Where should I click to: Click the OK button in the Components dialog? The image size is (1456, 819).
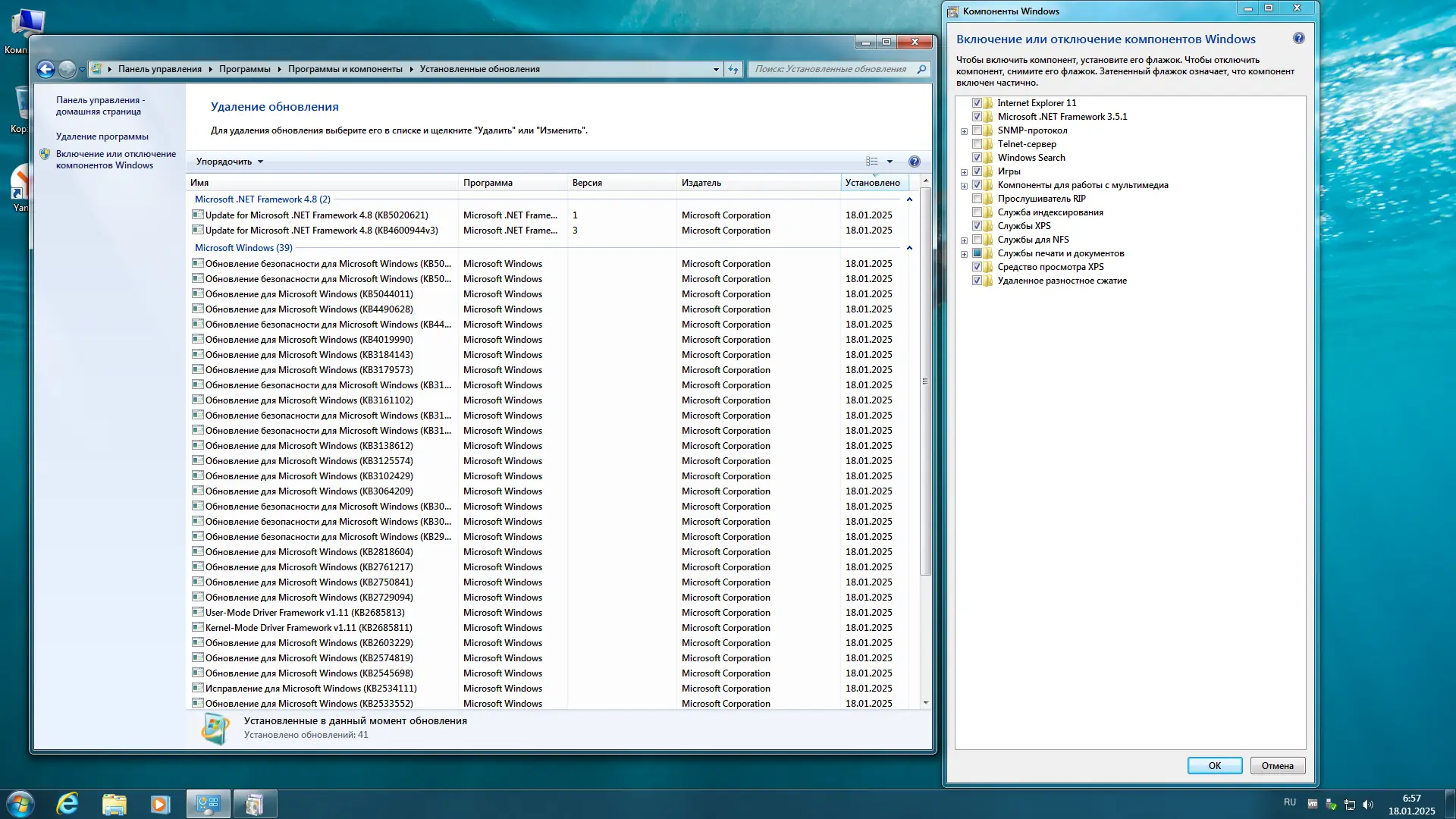[x=1215, y=766]
